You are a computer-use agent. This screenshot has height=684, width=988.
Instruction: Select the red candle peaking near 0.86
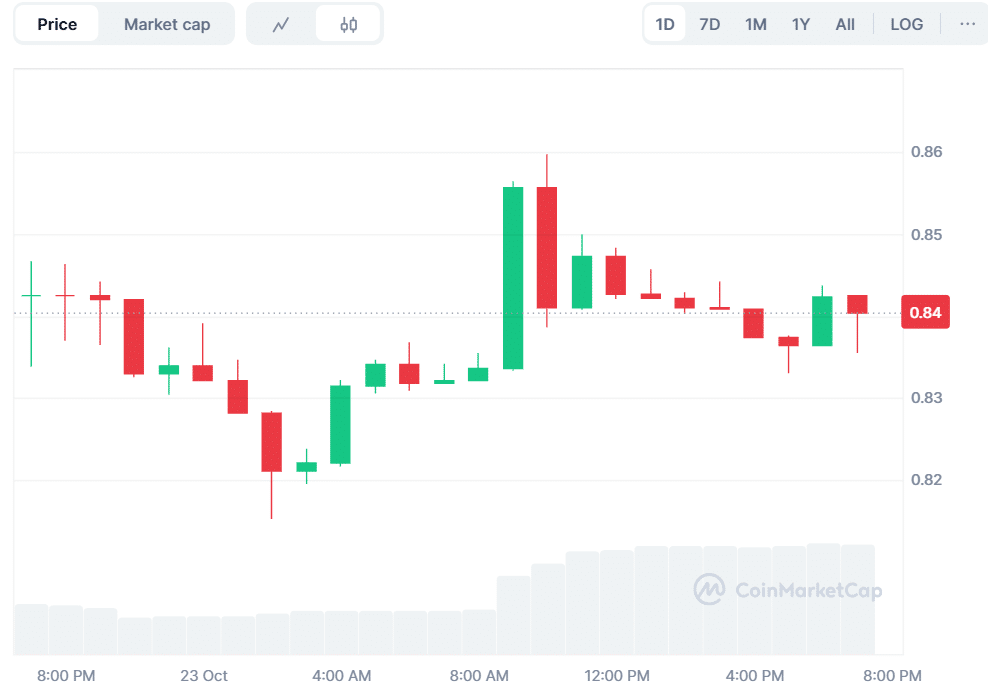click(x=547, y=247)
